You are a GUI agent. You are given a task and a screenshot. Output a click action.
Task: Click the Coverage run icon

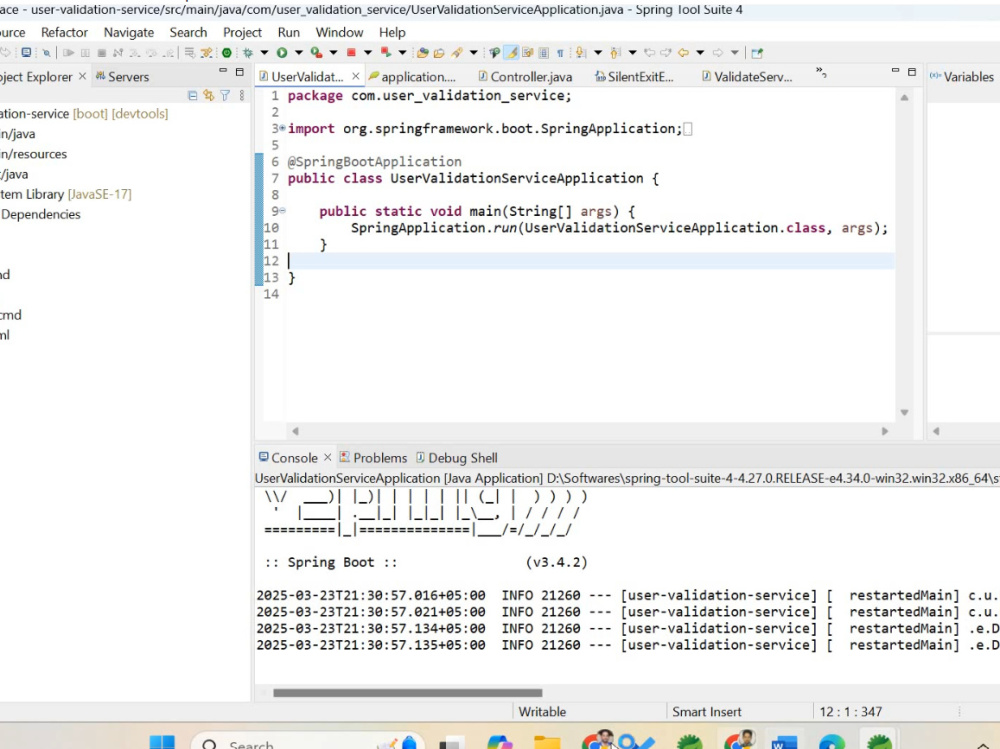pyautogui.click(x=316, y=53)
